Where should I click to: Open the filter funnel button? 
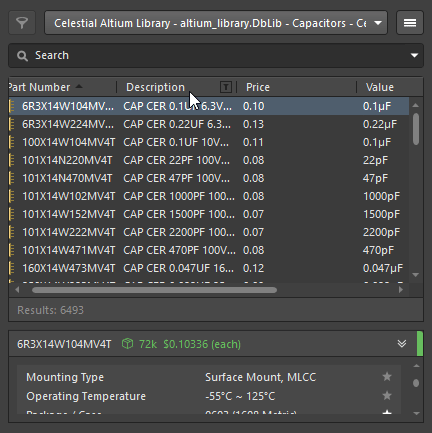point(22,23)
